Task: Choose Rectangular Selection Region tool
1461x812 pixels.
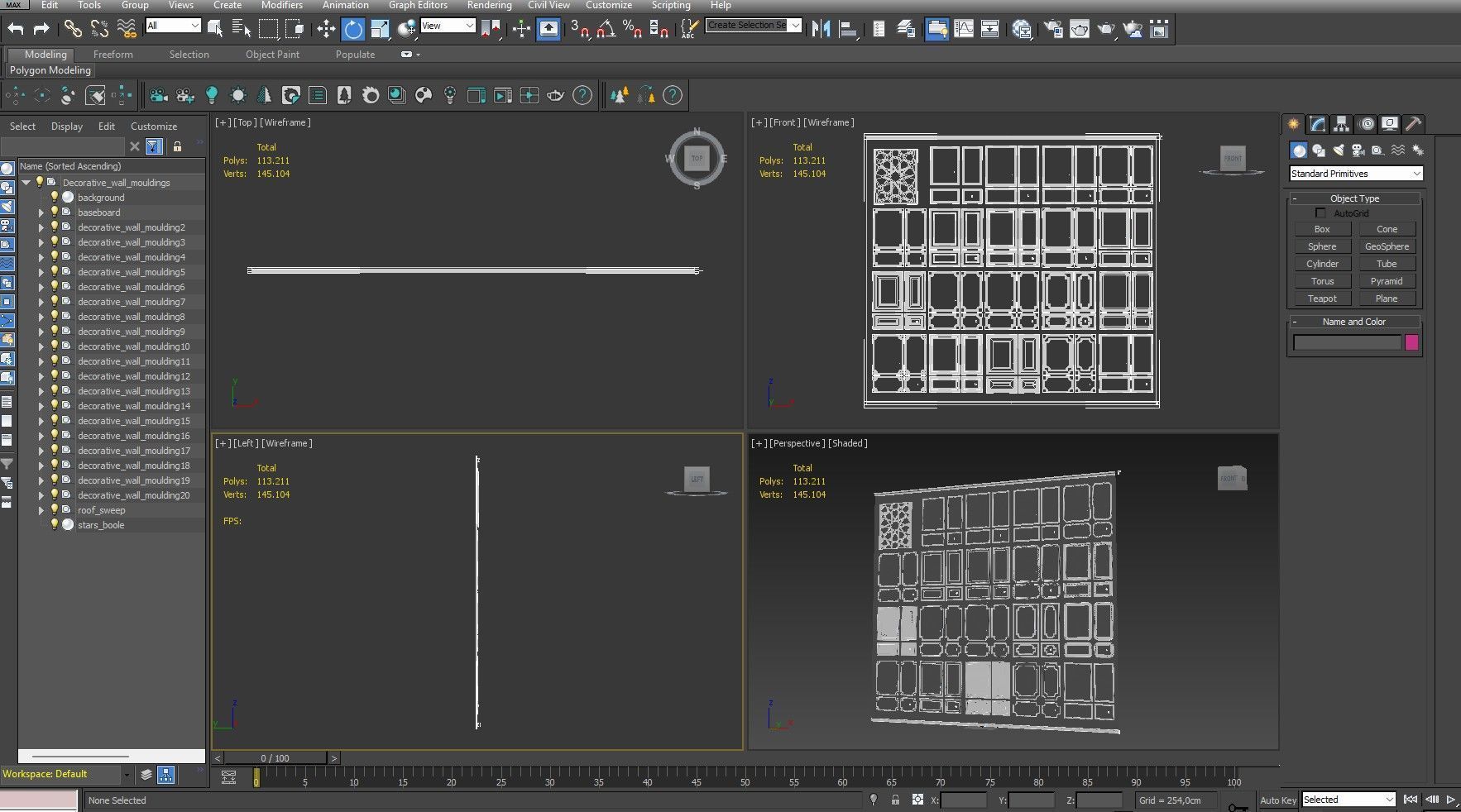Action: 268,29
